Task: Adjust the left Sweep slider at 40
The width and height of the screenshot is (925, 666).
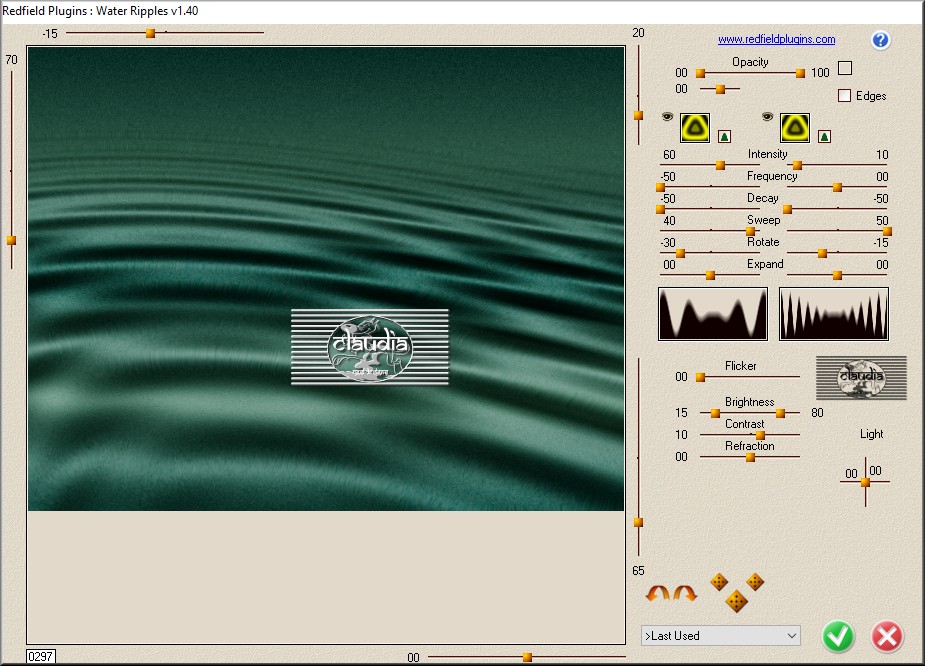Action: tap(750, 231)
